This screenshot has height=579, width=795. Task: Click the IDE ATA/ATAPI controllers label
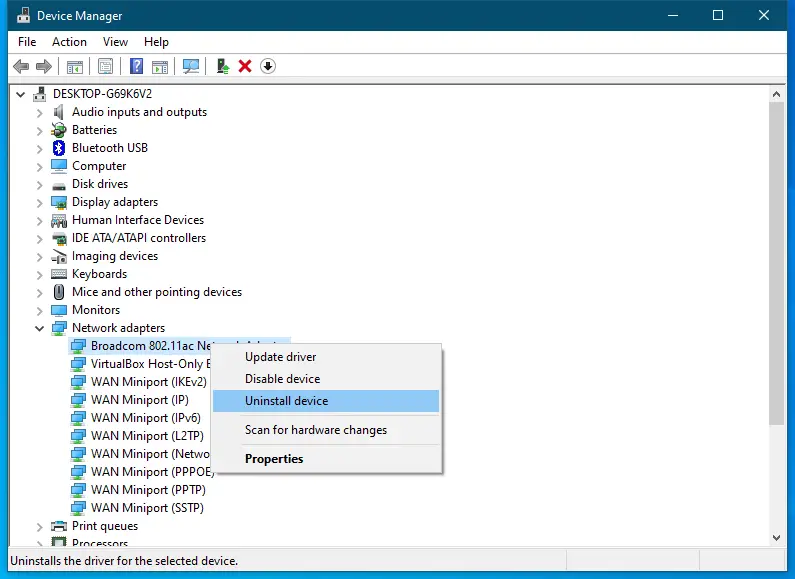[139, 238]
